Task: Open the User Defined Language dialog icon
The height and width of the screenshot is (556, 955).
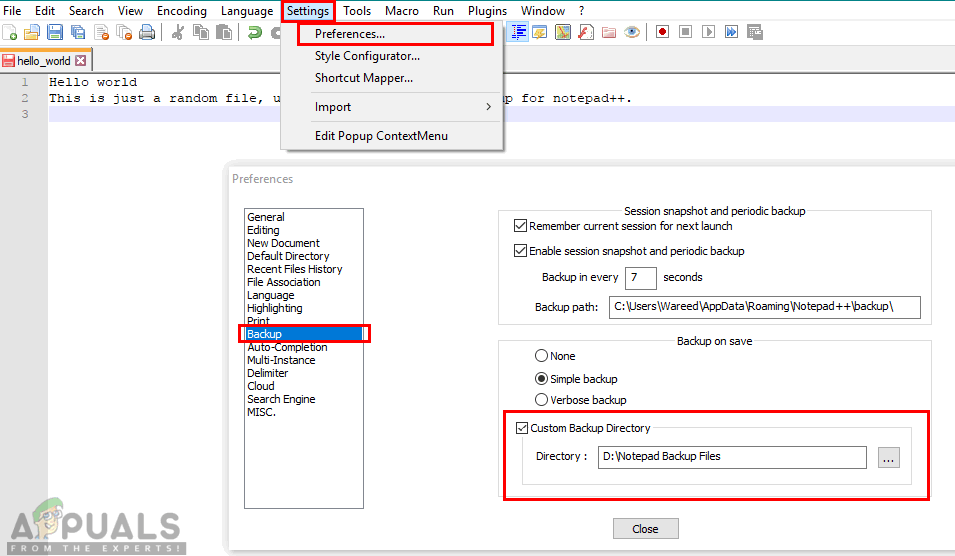Action: [540, 32]
